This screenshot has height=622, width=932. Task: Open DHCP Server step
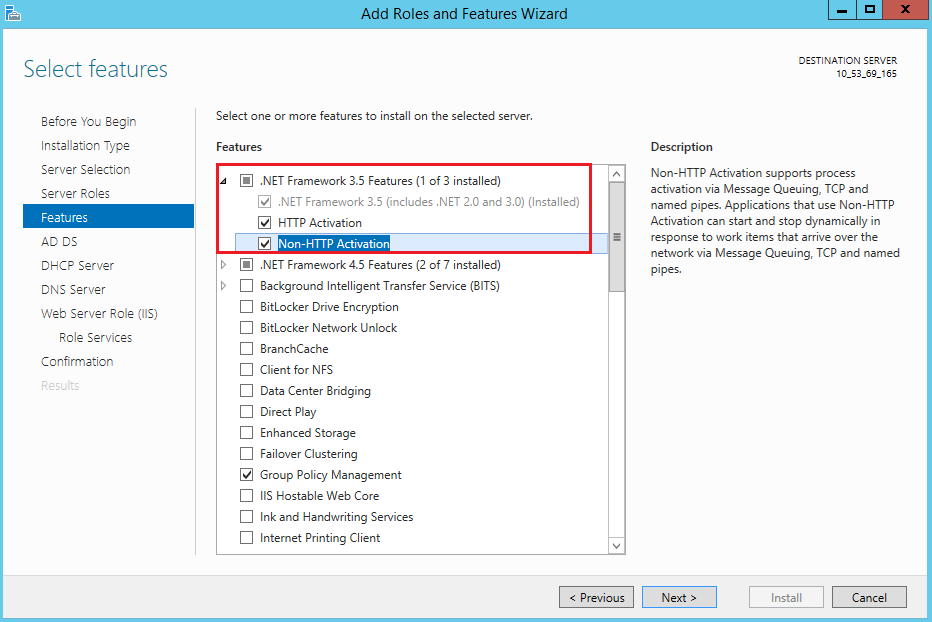click(x=77, y=265)
